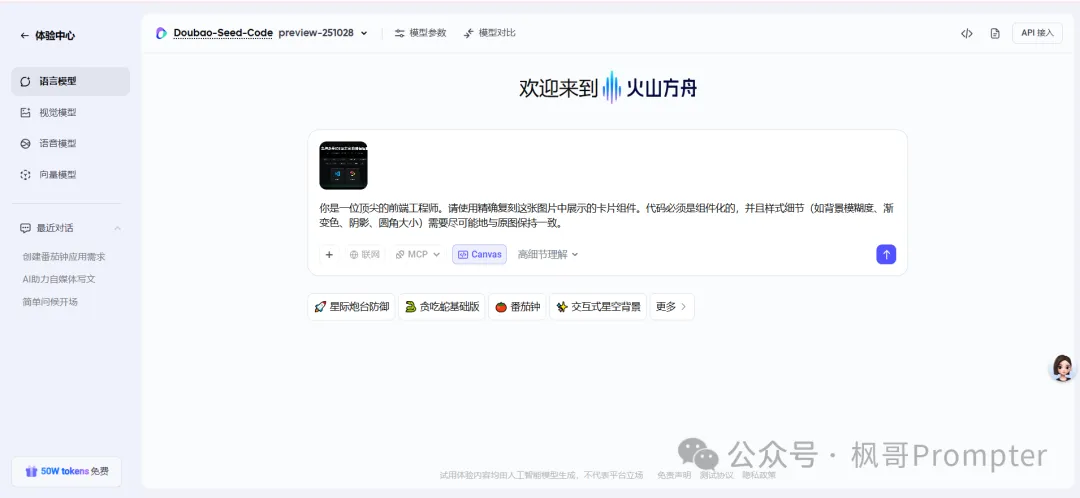
Task: Click the 最近对话 chat icon
Action: [x=25, y=228]
